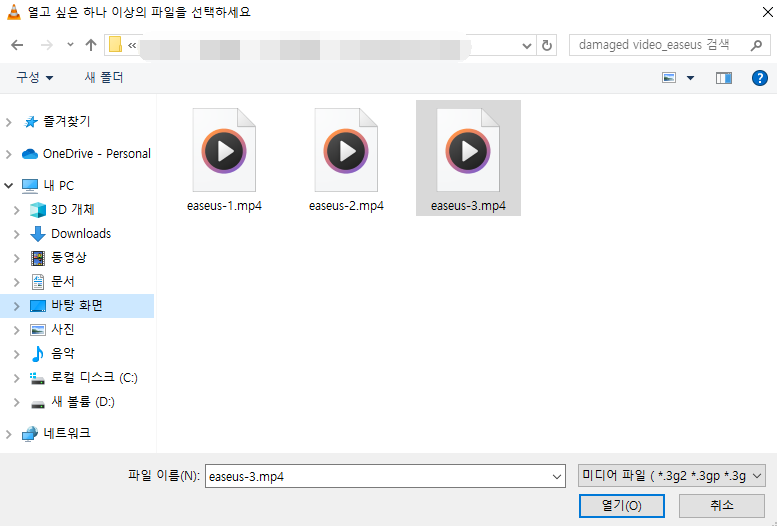Open the recent locations dropdown arrow

(70, 45)
